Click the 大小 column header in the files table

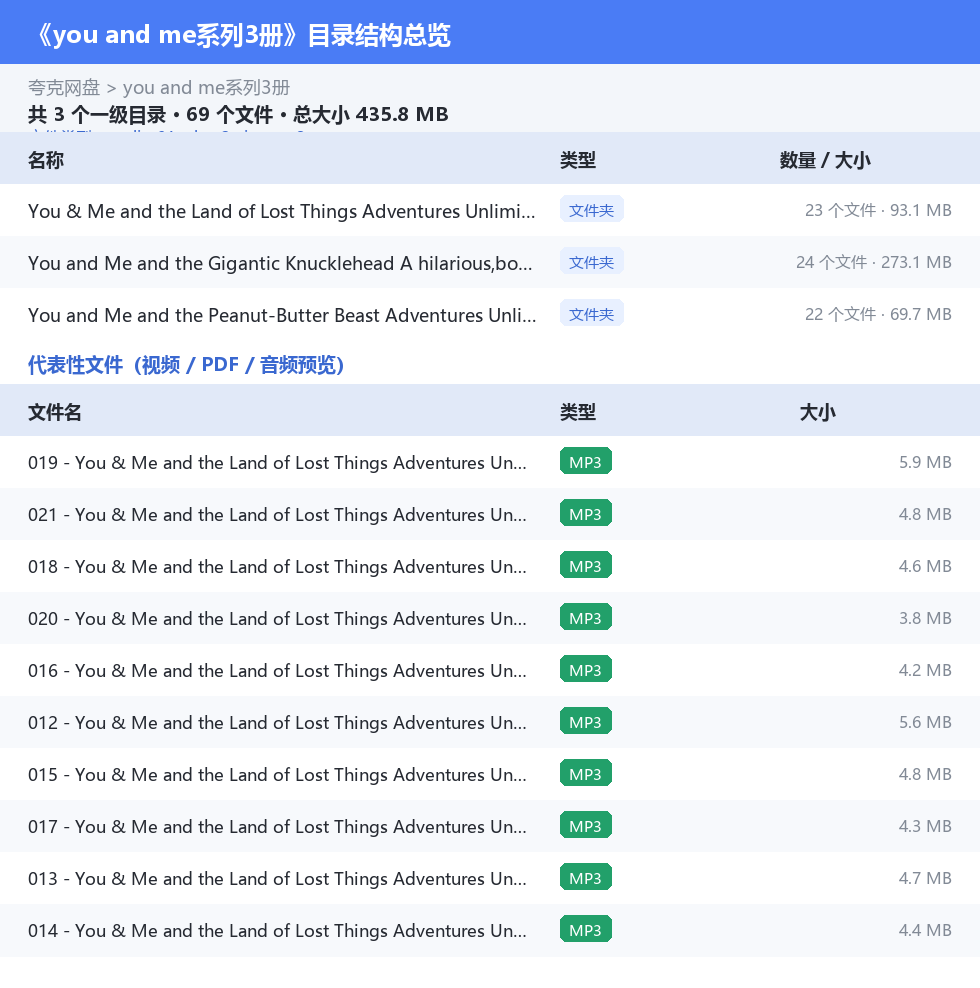point(817,412)
